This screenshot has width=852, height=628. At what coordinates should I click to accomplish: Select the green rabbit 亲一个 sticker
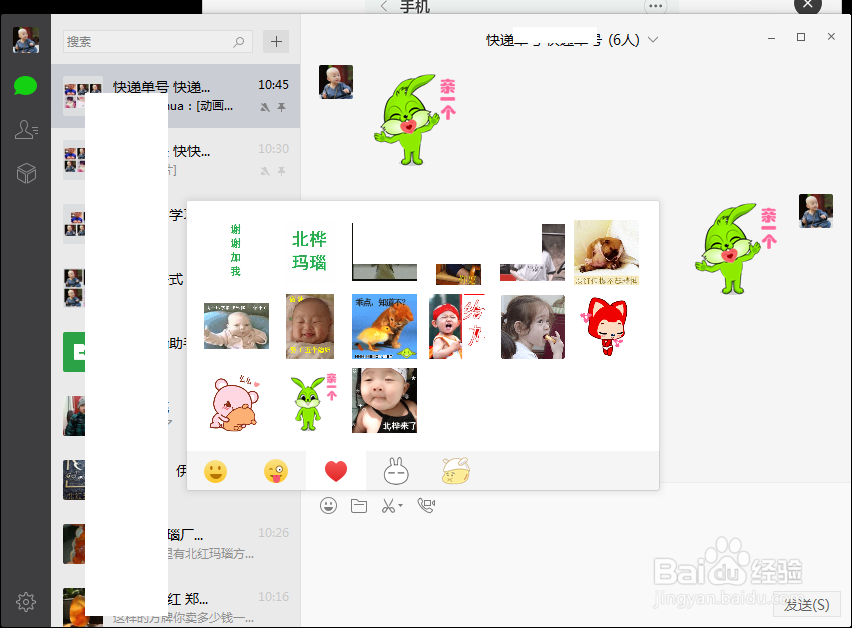(x=309, y=400)
